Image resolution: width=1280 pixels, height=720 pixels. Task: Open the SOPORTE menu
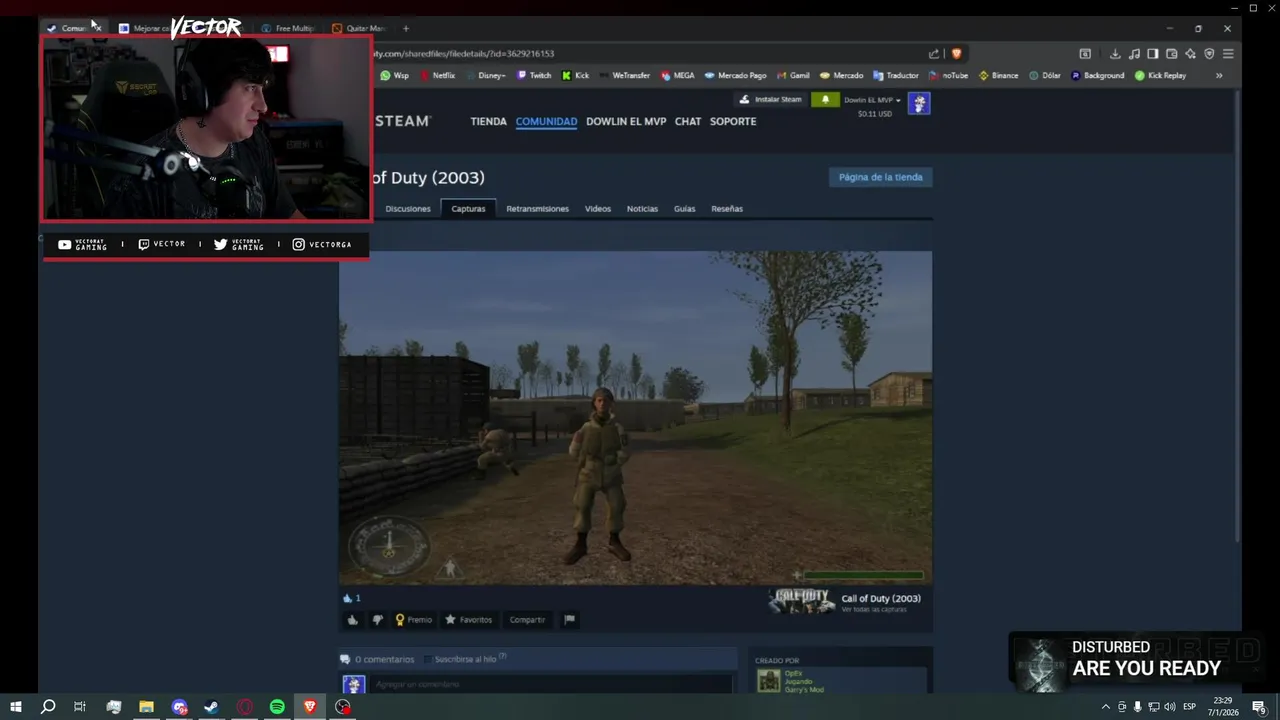[733, 121]
